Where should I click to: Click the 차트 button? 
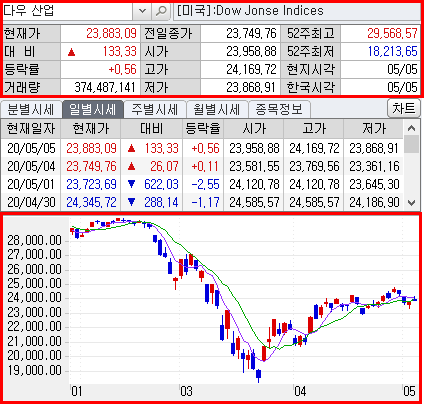click(404, 108)
